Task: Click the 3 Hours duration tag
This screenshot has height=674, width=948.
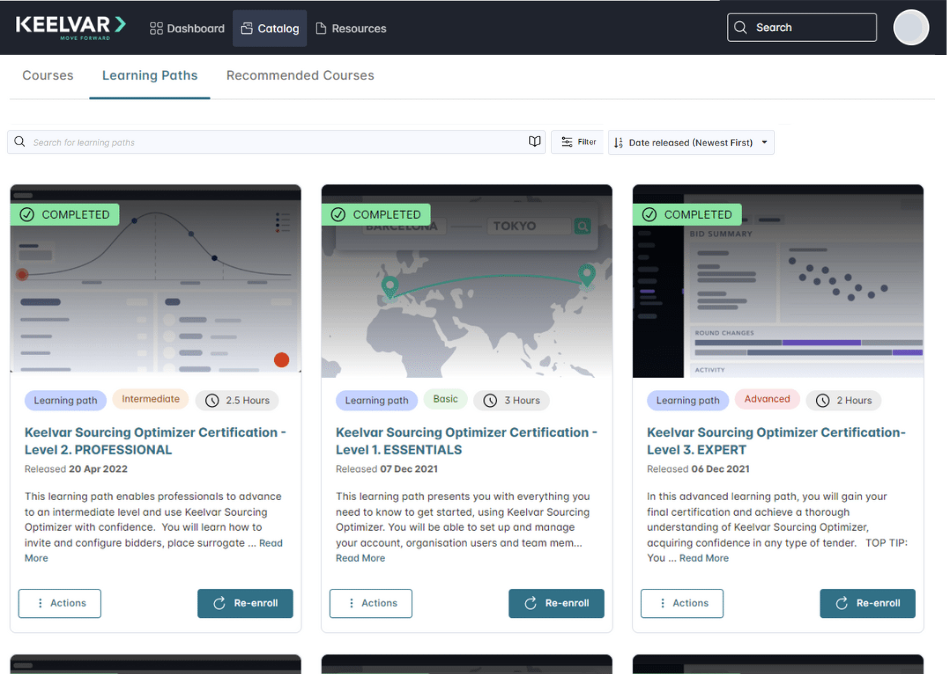Action: (x=511, y=400)
